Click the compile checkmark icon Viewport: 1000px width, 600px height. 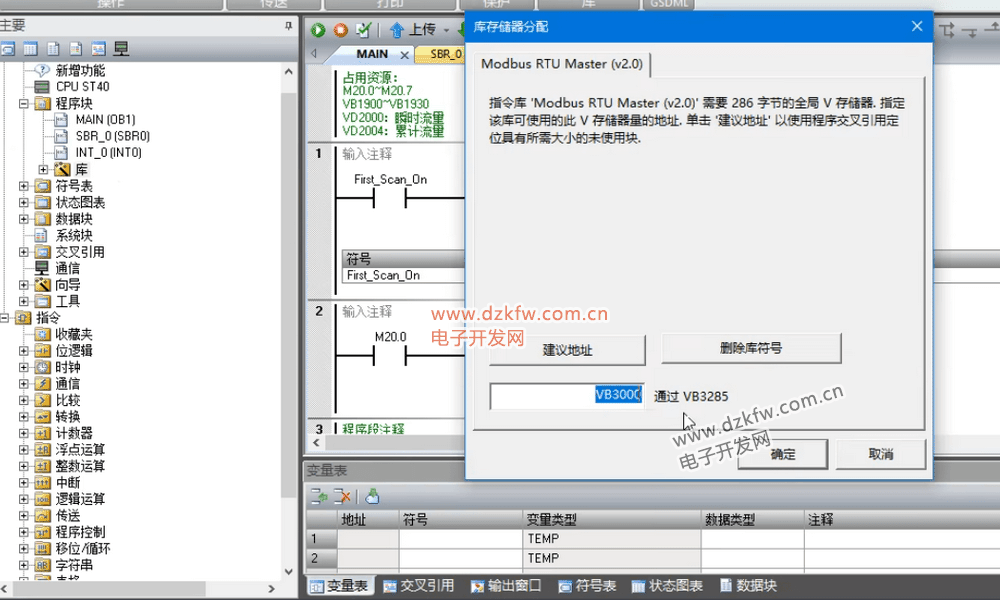[x=363, y=30]
